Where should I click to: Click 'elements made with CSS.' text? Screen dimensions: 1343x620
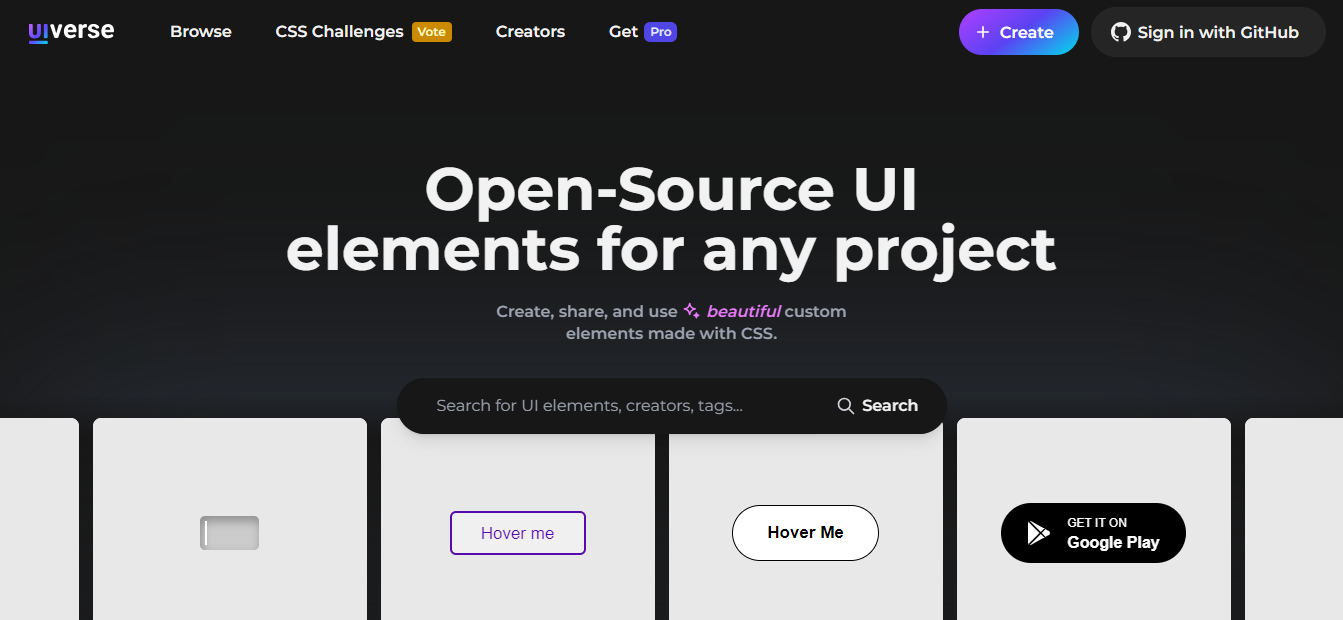pyautogui.click(x=671, y=333)
